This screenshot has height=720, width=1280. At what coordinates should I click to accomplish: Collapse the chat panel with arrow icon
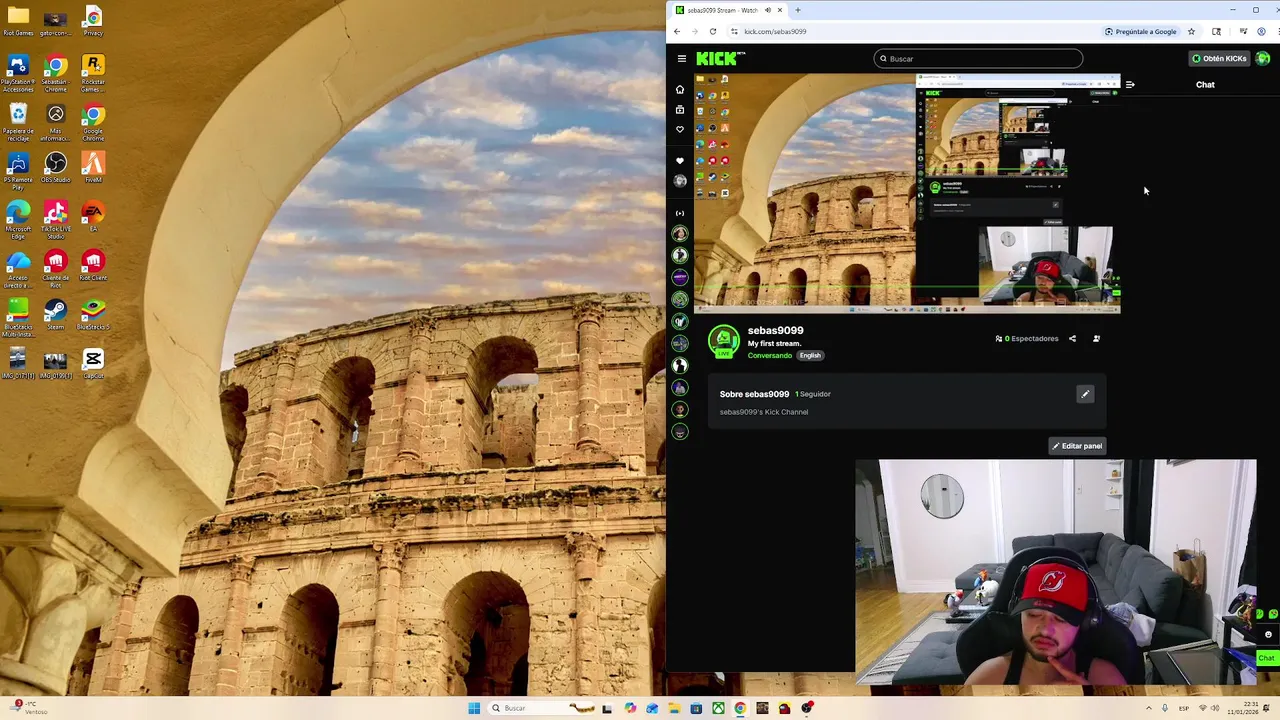1130,85
